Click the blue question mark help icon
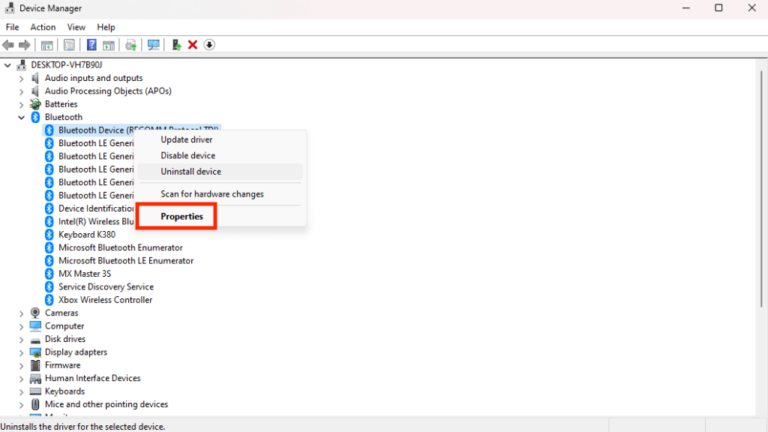 pos(92,45)
